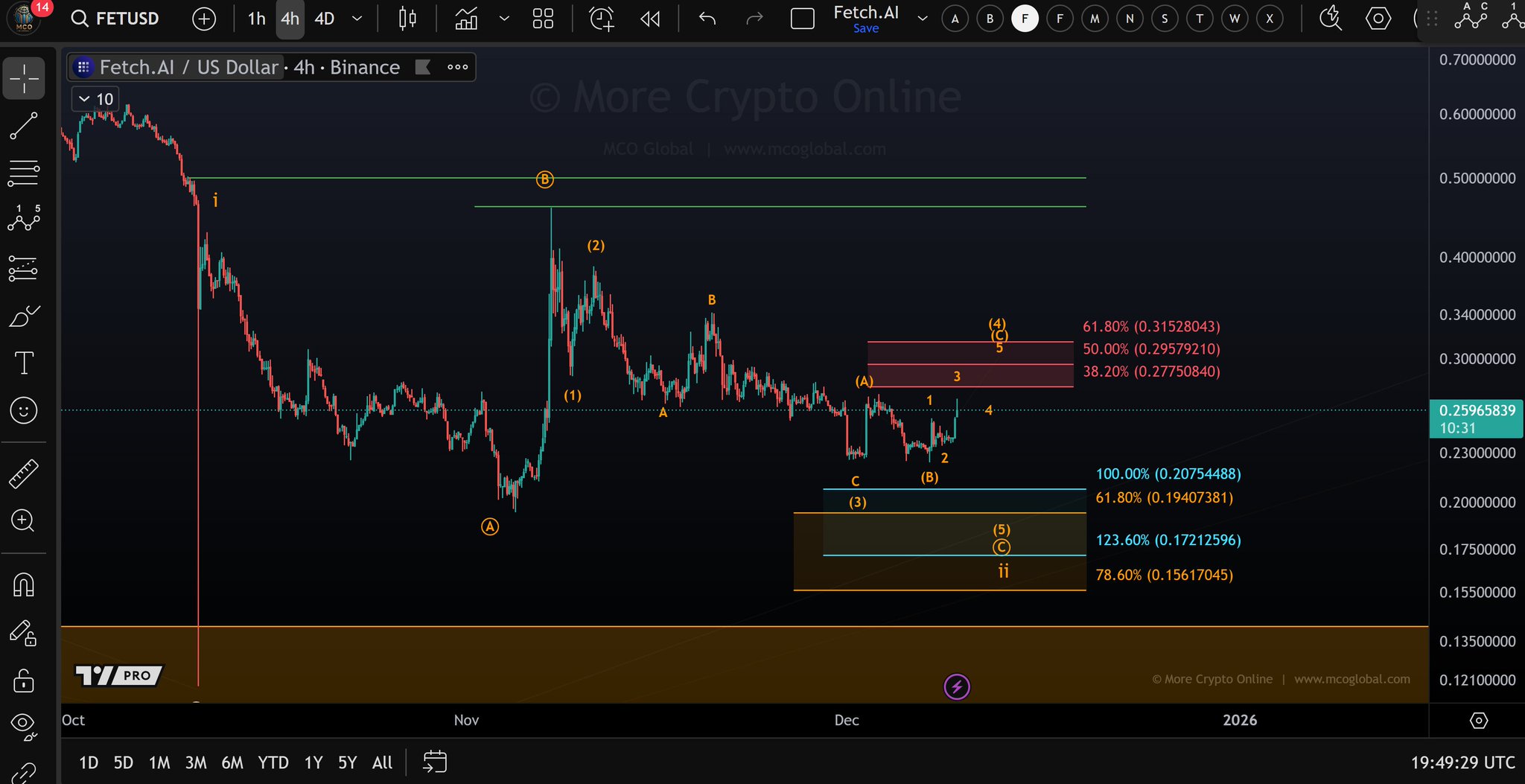1525x784 pixels.
Task: Collapse the indicator legend showing 10
Action: pos(85,99)
